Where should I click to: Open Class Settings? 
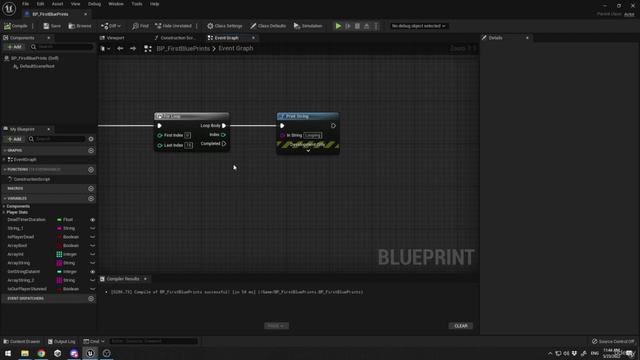click(x=224, y=26)
